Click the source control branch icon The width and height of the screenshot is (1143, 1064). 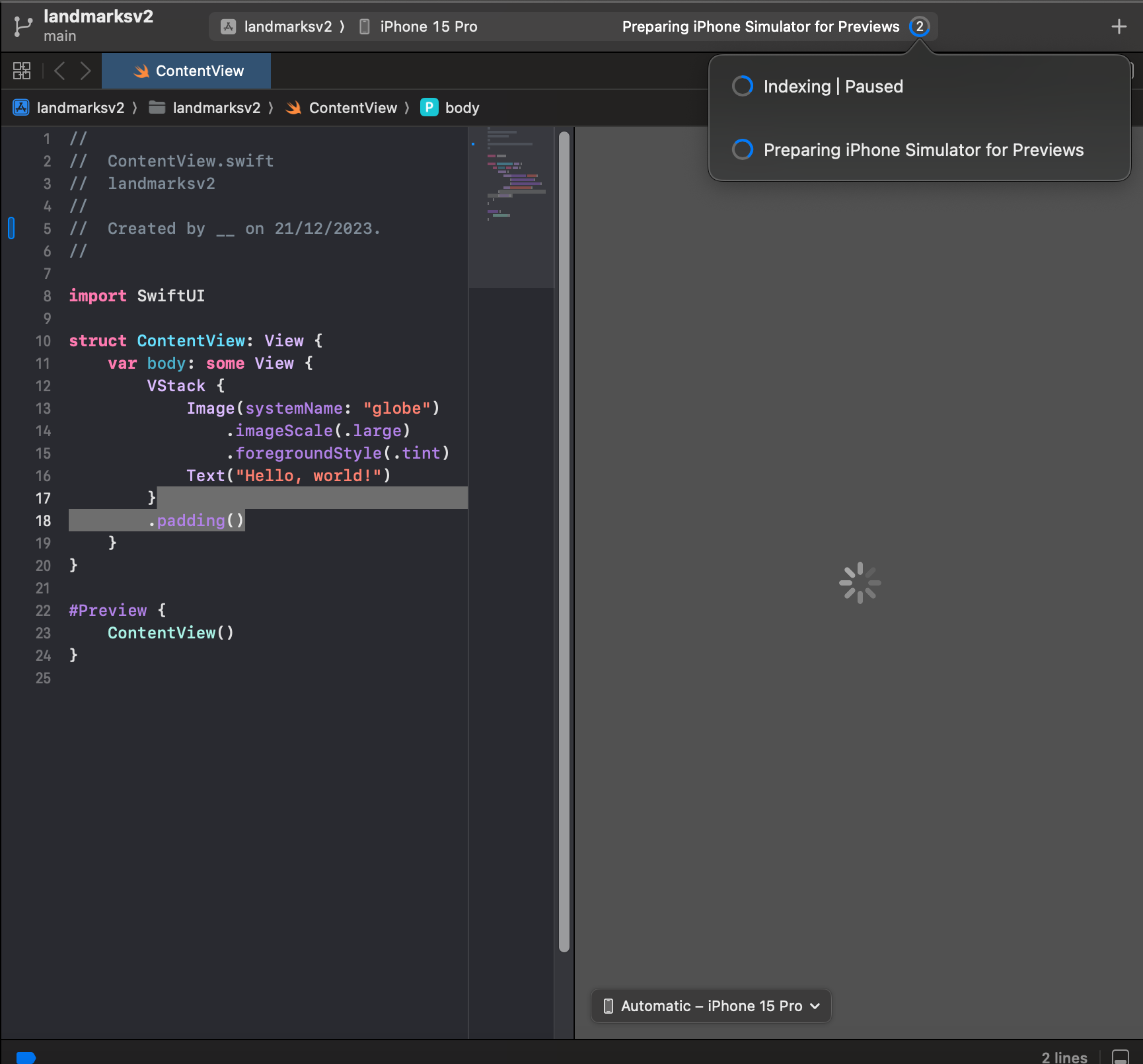pyautogui.click(x=22, y=26)
